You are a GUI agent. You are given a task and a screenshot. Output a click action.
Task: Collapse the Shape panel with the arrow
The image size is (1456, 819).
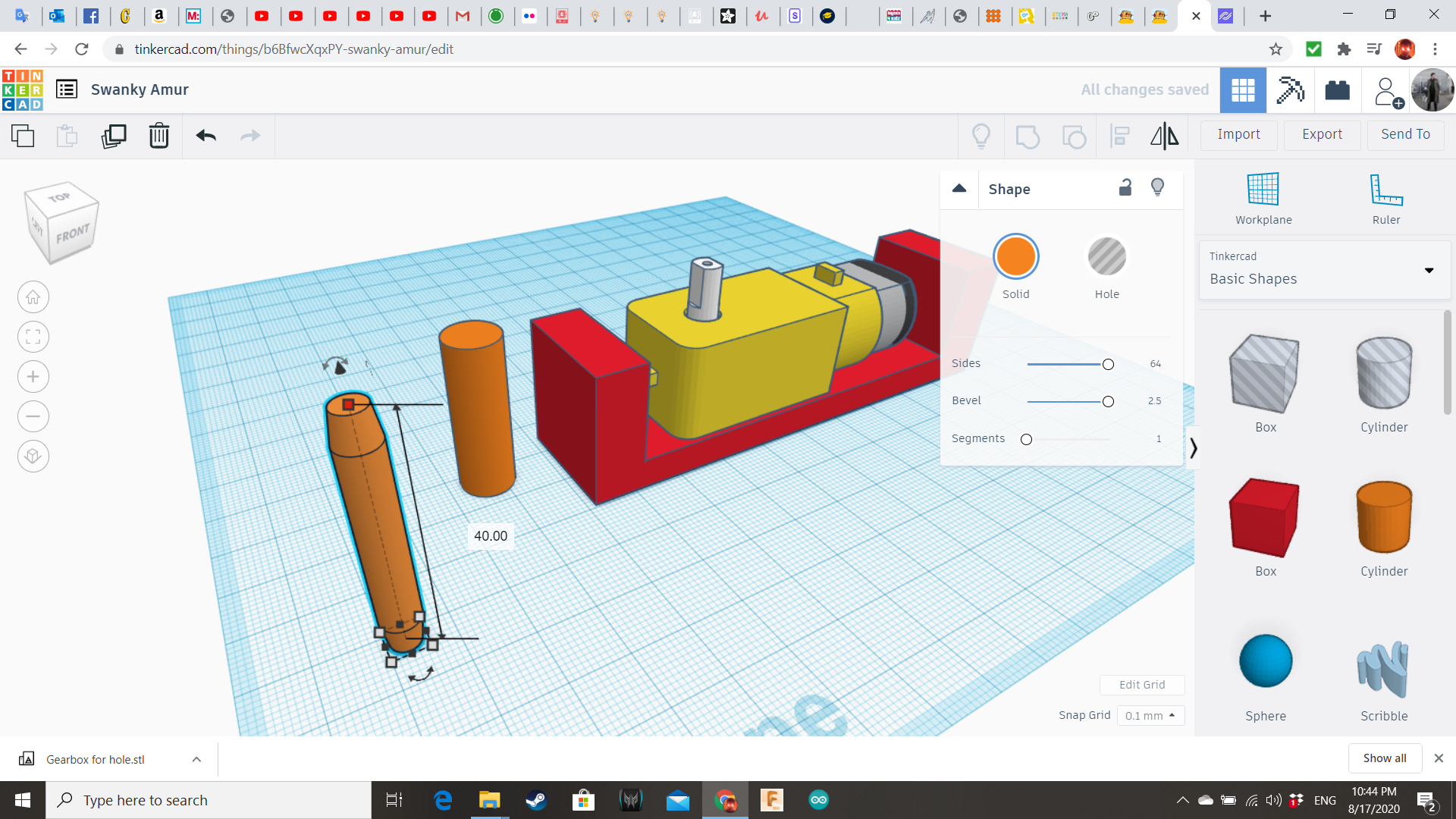coord(959,189)
